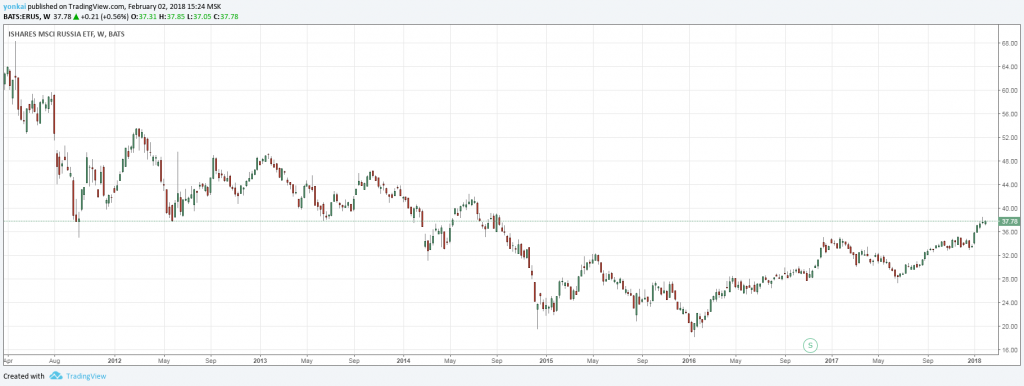This screenshot has width=1024, height=386.
Task: Click the 16.00 price axis label
Action: pyautogui.click(x=1010, y=350)
